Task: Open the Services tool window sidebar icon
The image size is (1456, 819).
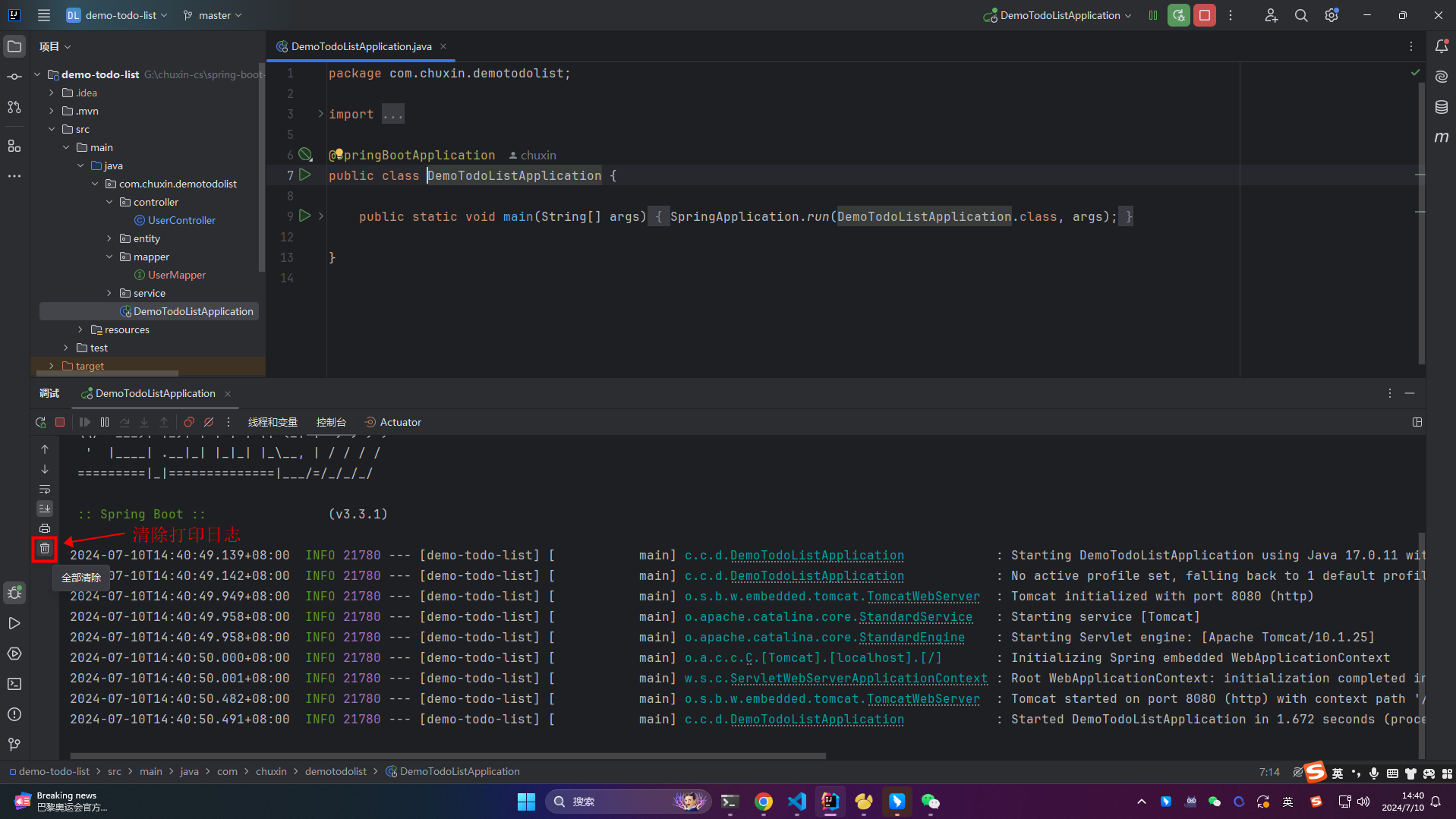Action: coord(14,654)
